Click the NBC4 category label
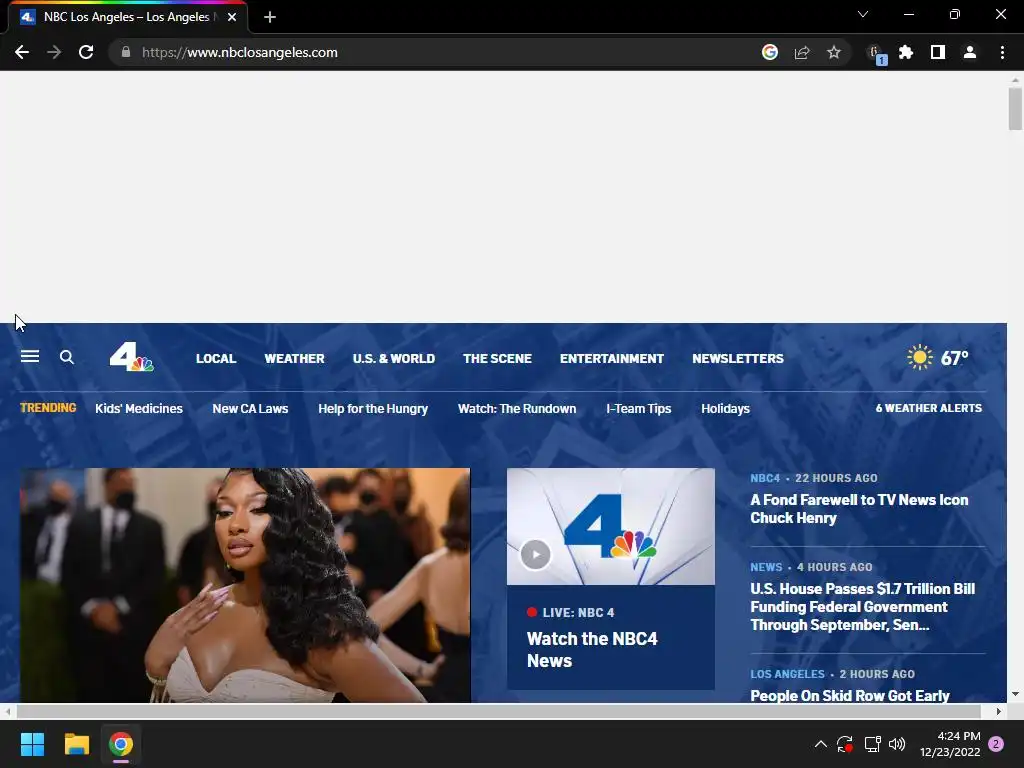This screenshot has width=1024, height=768. (765, 478)
